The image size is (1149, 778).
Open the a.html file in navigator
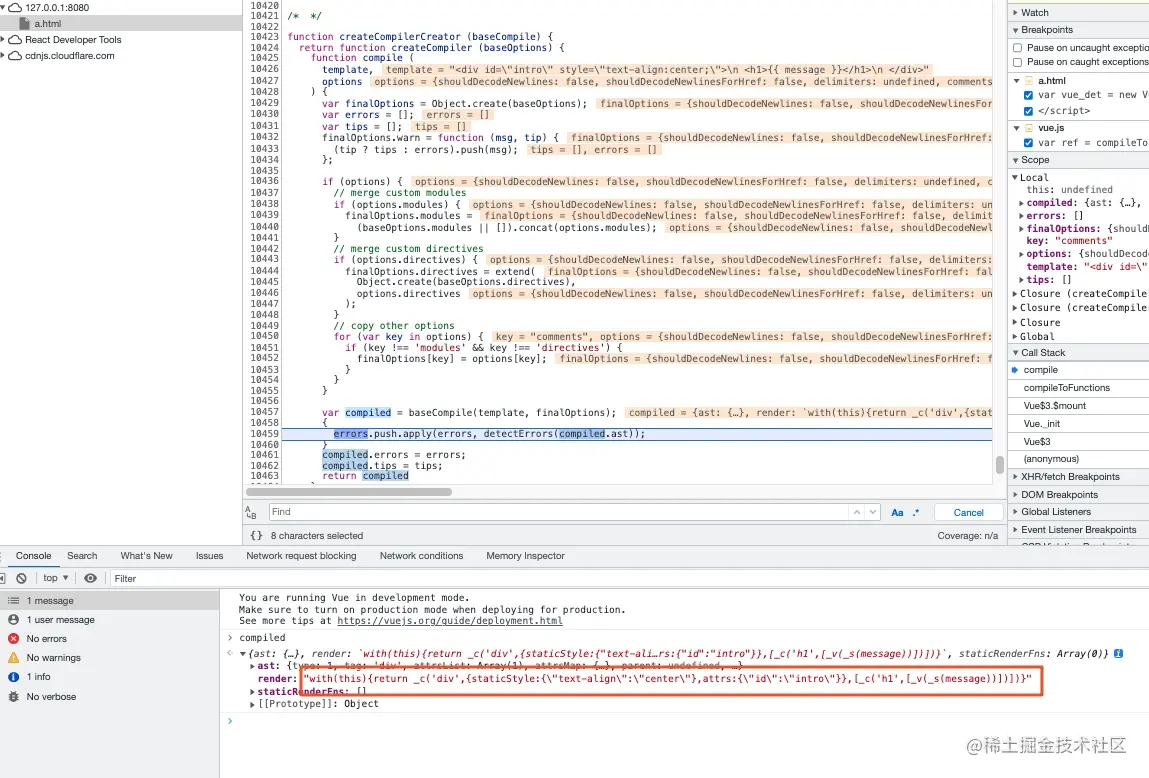(48, 23)
